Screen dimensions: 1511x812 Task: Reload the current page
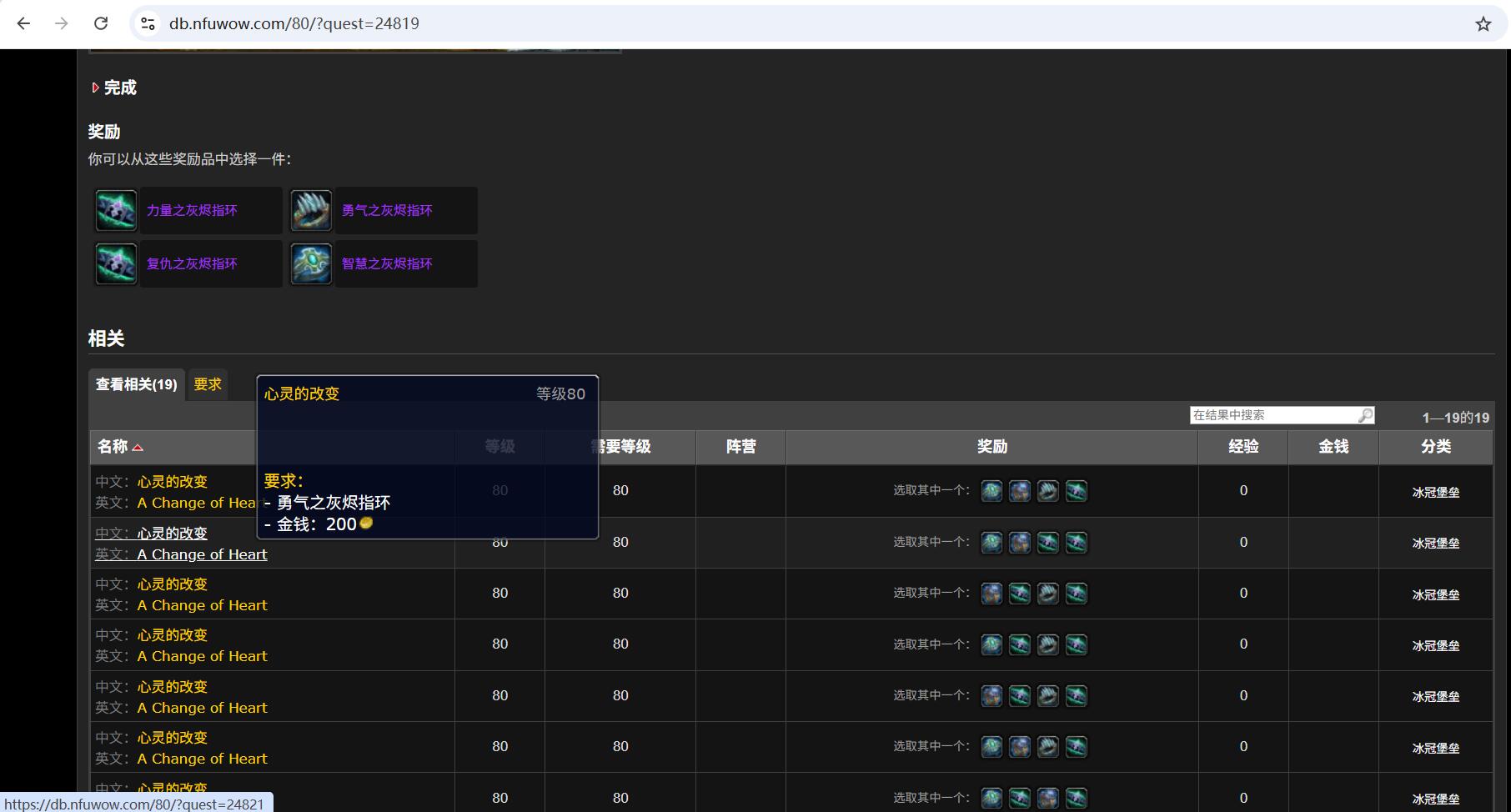[x=101, y=23]
